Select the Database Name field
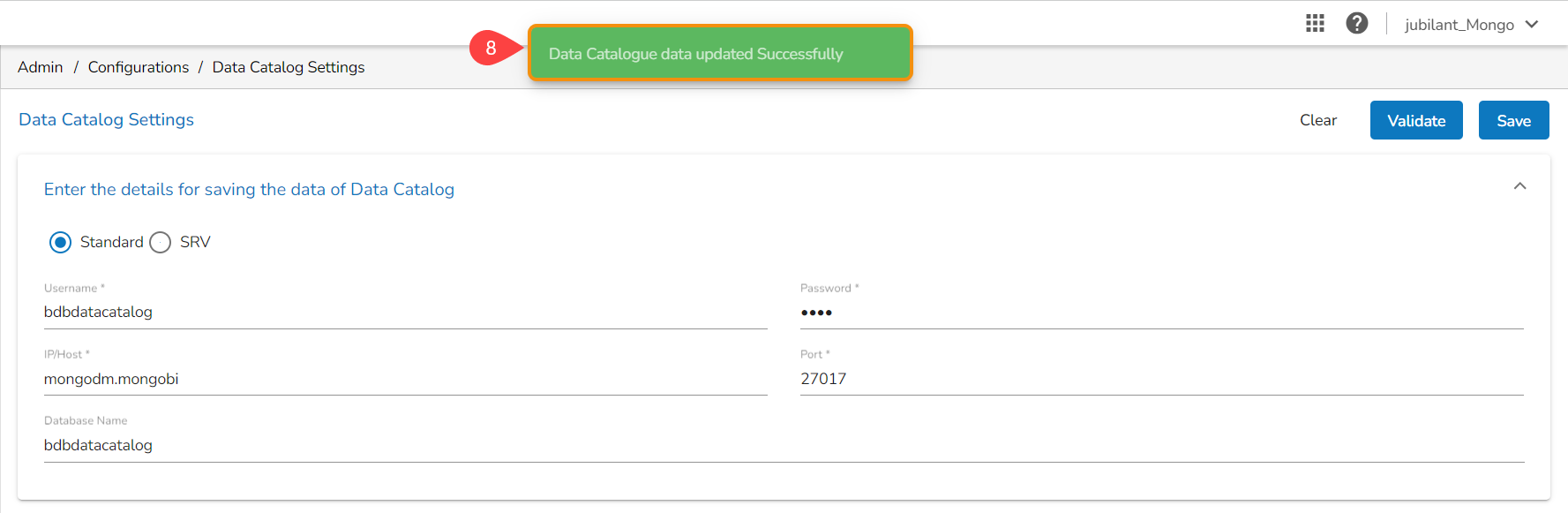This screenshot has width=1568, height=513. pos(784,445)
